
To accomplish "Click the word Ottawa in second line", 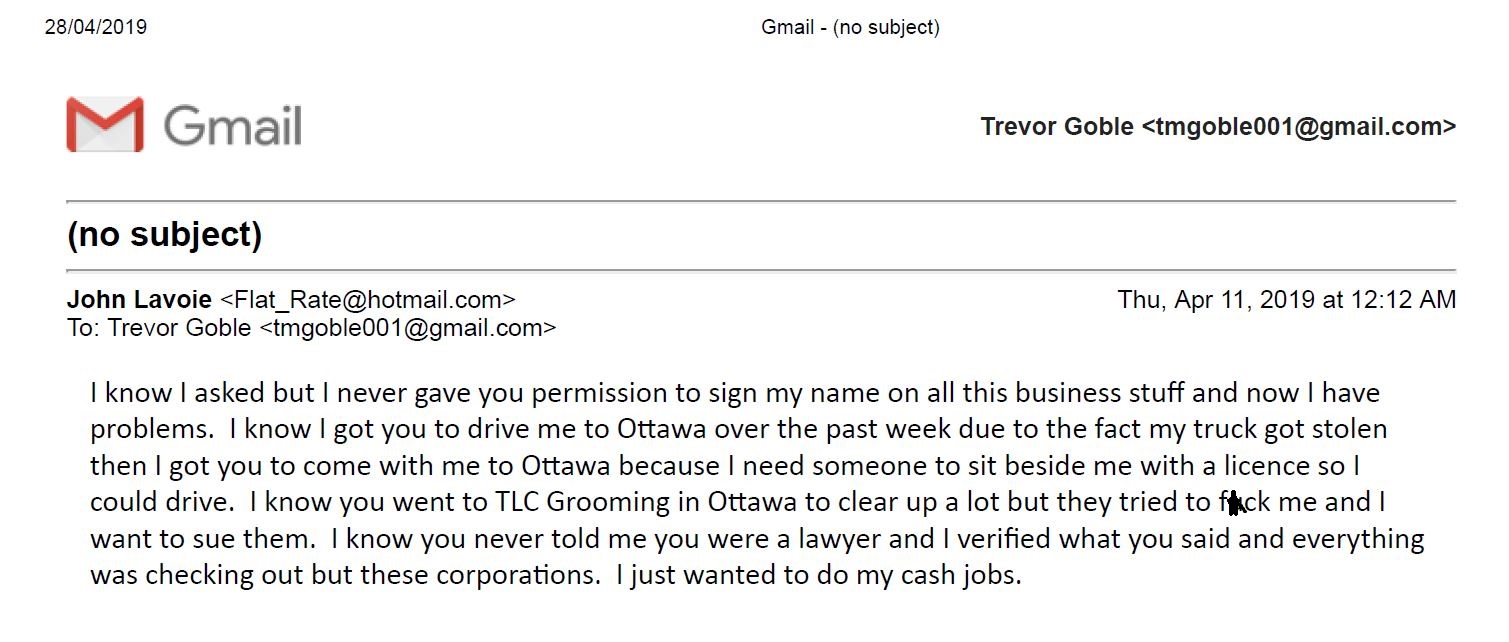I will pos(653,429).
